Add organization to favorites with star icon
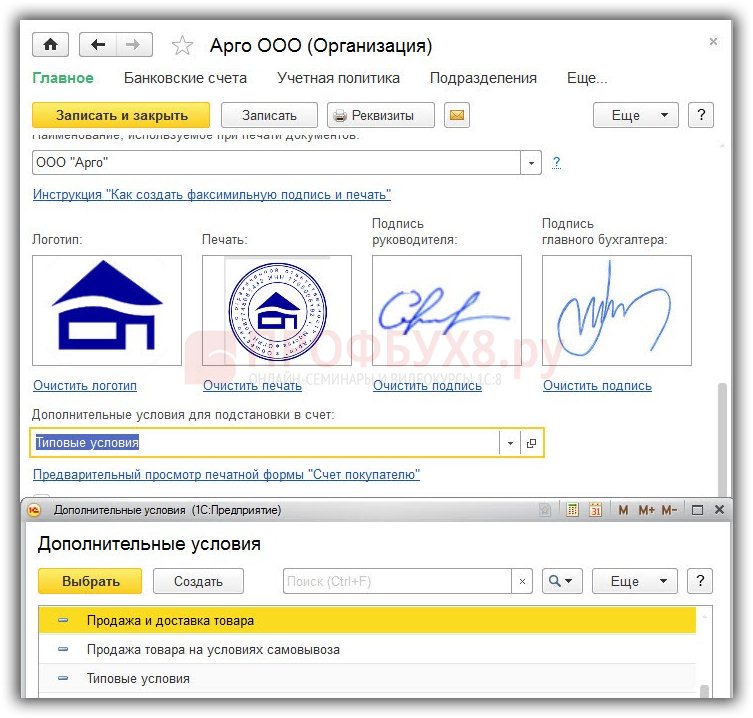This screenshot has width=753, height=718. (182, 46)
